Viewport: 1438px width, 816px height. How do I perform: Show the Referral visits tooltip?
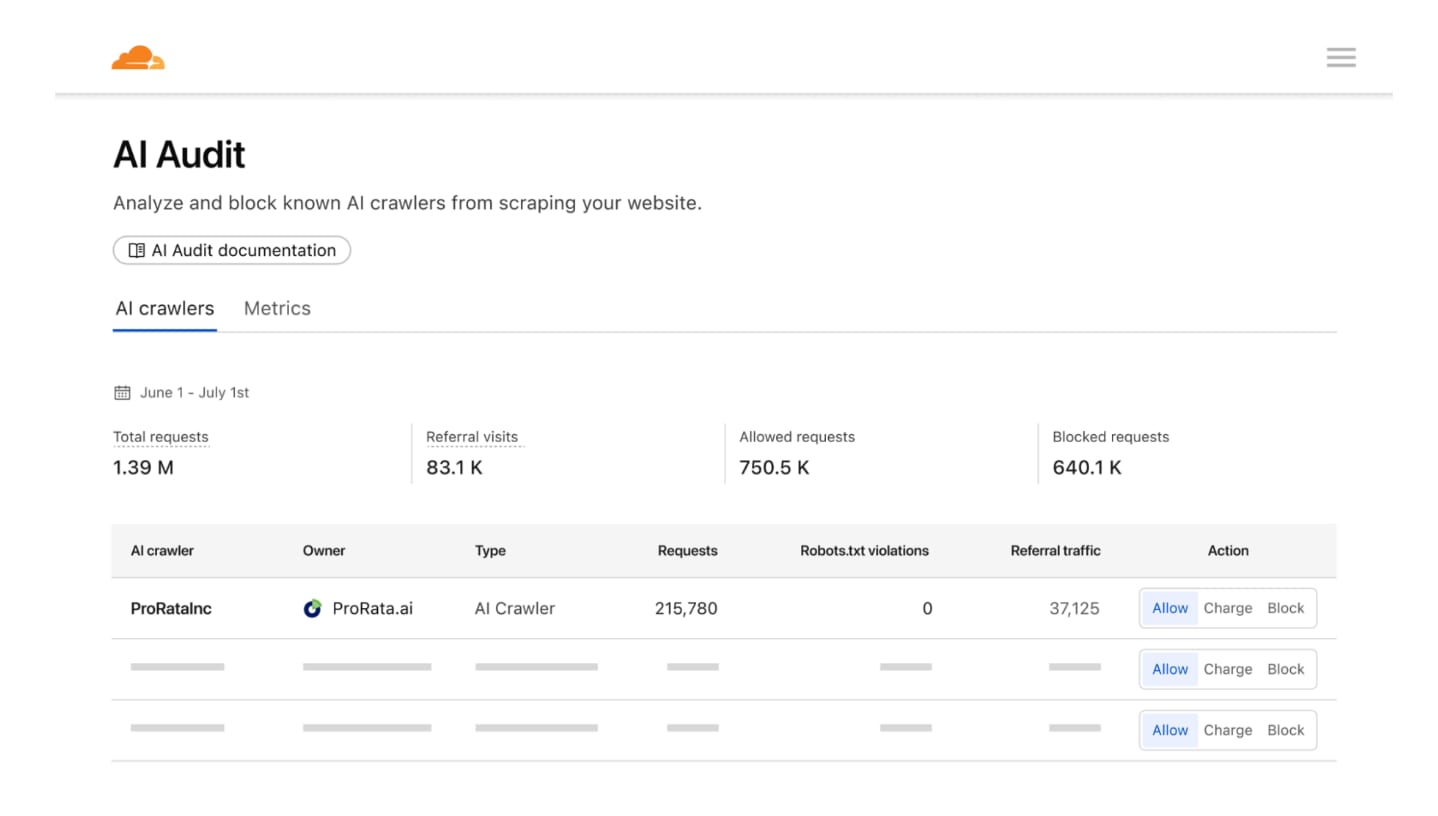point(472,436)
